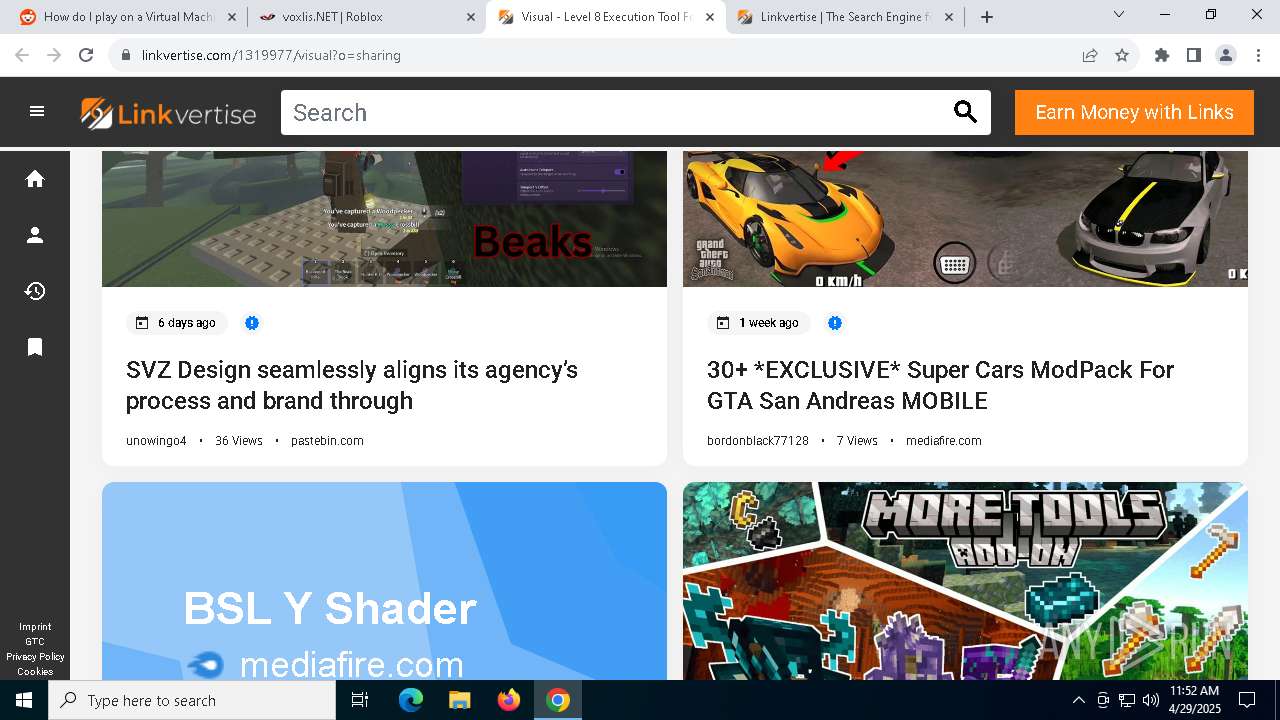Image resolution: width=1280 pixels, height=720 pixels.
Task: Open the Windows Start menu
Action: point(24,700)
